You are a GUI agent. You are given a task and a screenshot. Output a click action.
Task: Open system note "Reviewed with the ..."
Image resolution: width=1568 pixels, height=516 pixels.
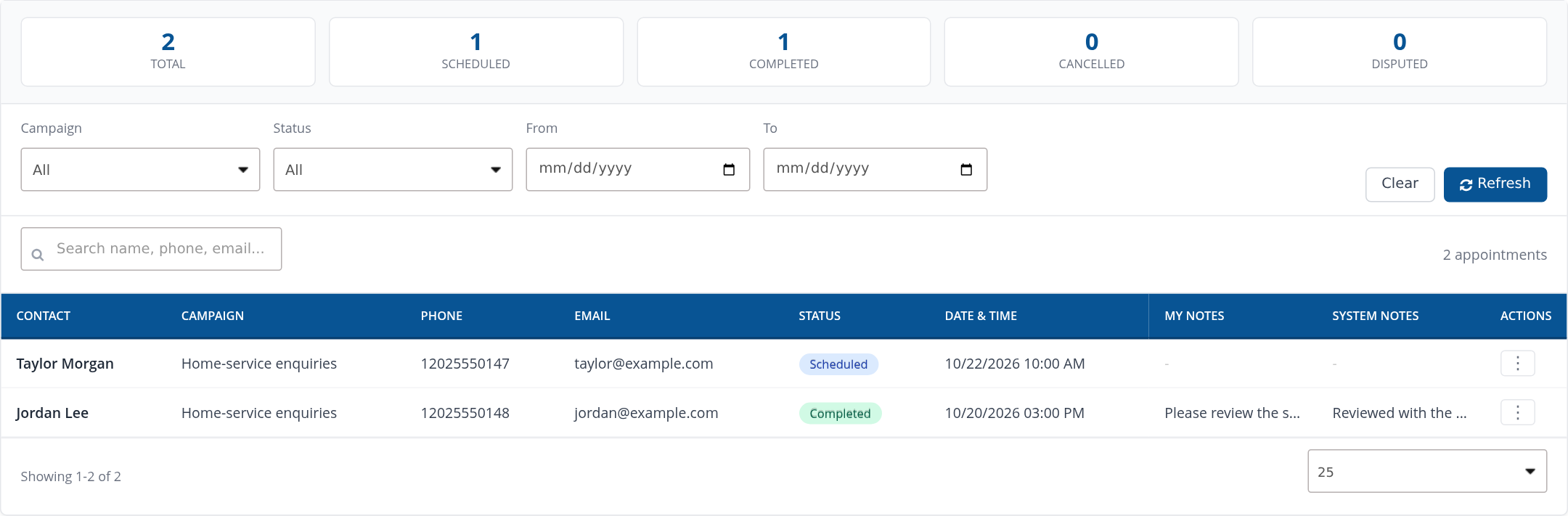click(1400, 413)
